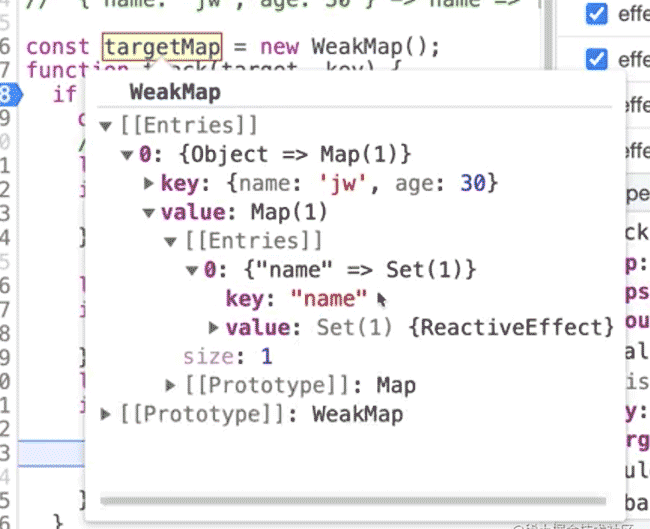Toggle the second effect checkbox
This screenshot has height=529, width=650.
point(596,58)
